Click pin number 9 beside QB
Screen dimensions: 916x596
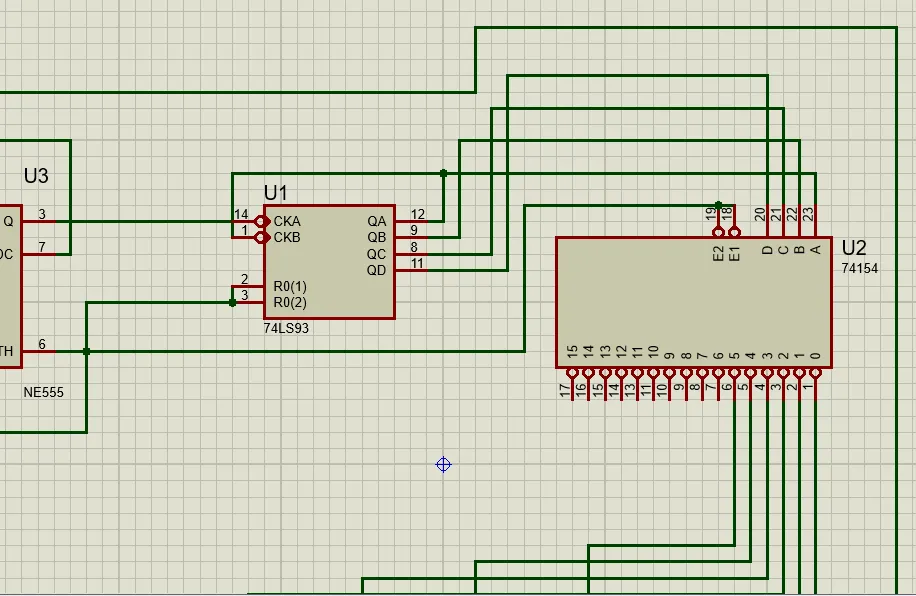(414, 231)
